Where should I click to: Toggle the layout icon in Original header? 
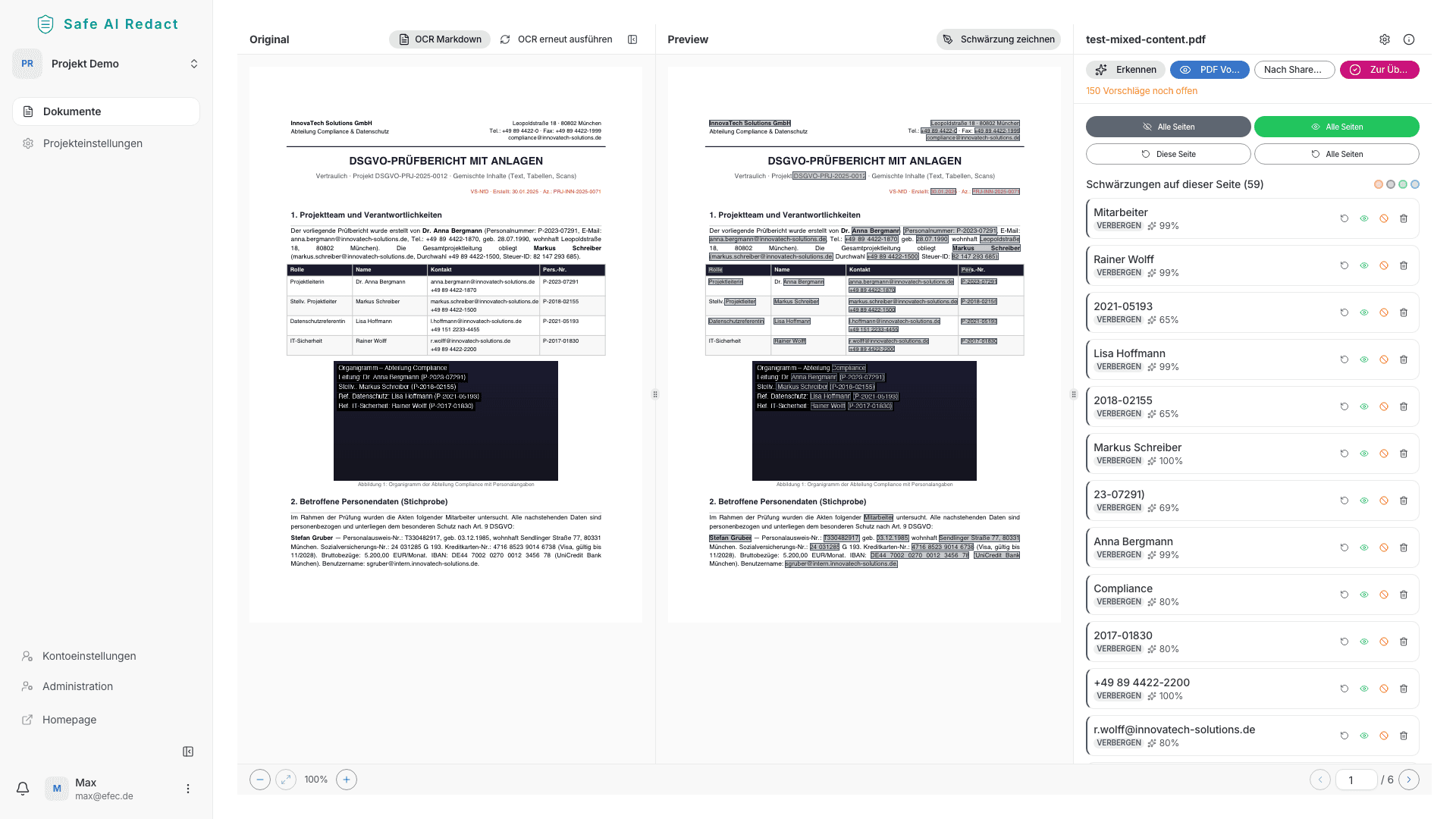(x=632, y=39)
